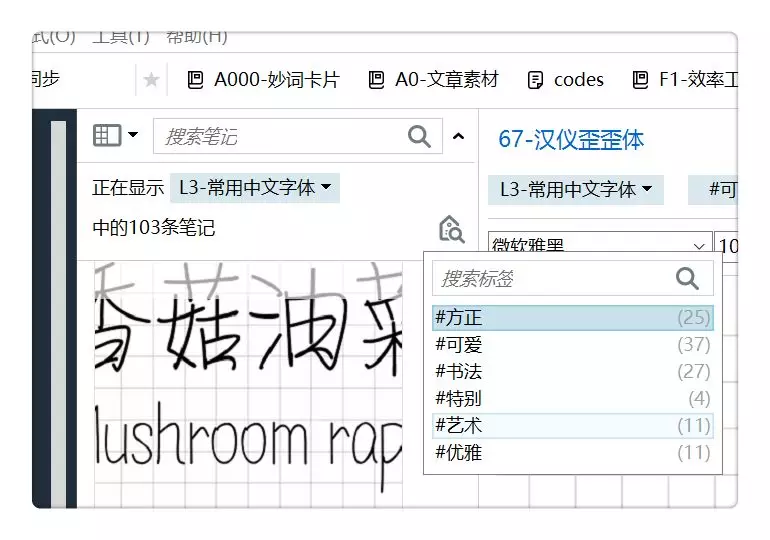
Task: Click the 搜索标签 tag search field
Action: tap(573, 278)
